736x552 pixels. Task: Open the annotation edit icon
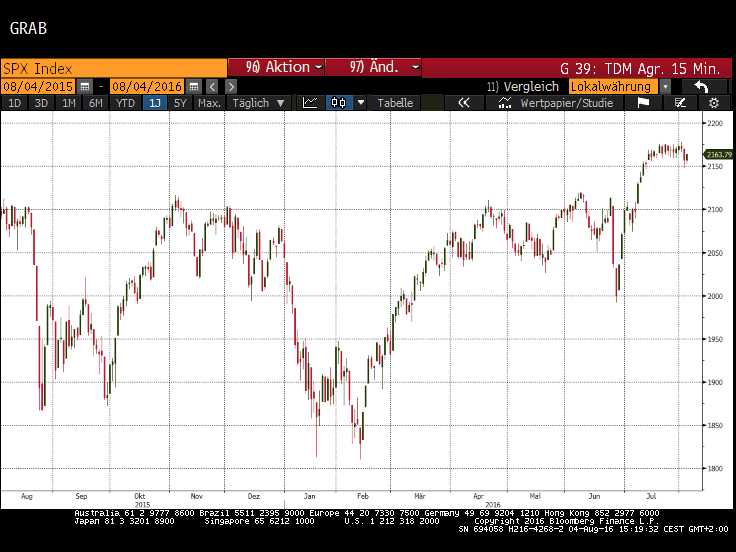[680, 103]
